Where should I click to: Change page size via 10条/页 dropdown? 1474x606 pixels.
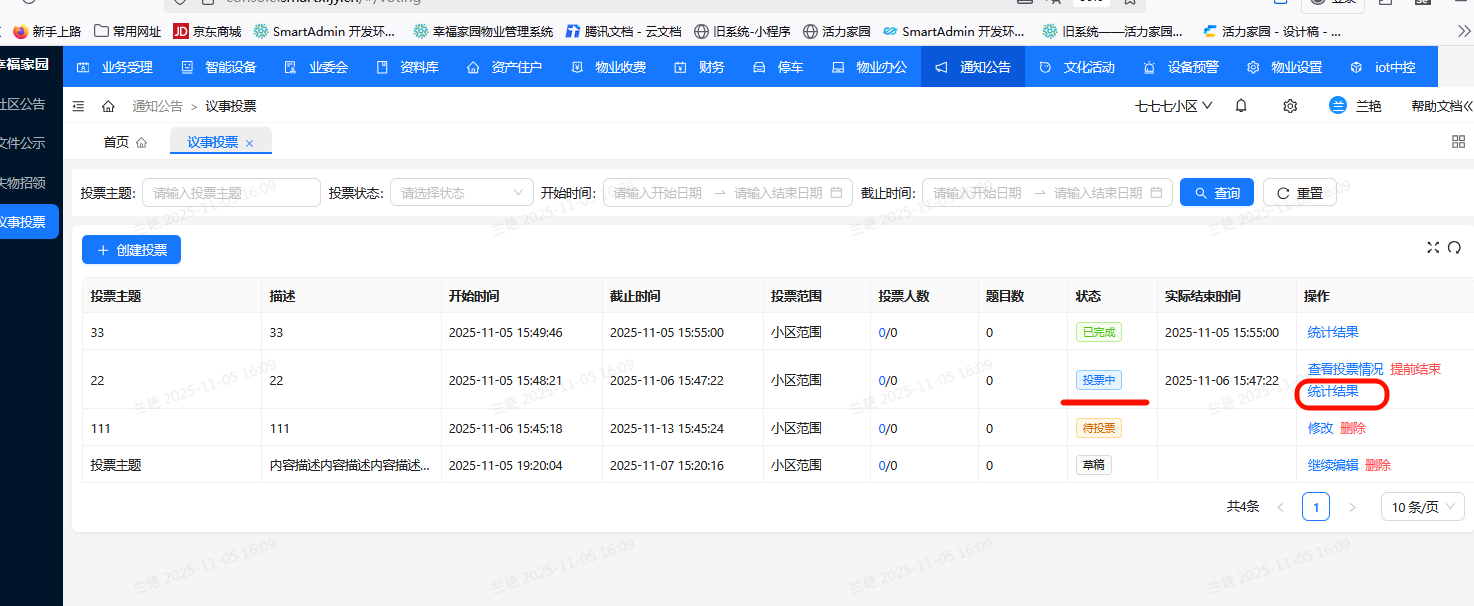point(1422,506)
